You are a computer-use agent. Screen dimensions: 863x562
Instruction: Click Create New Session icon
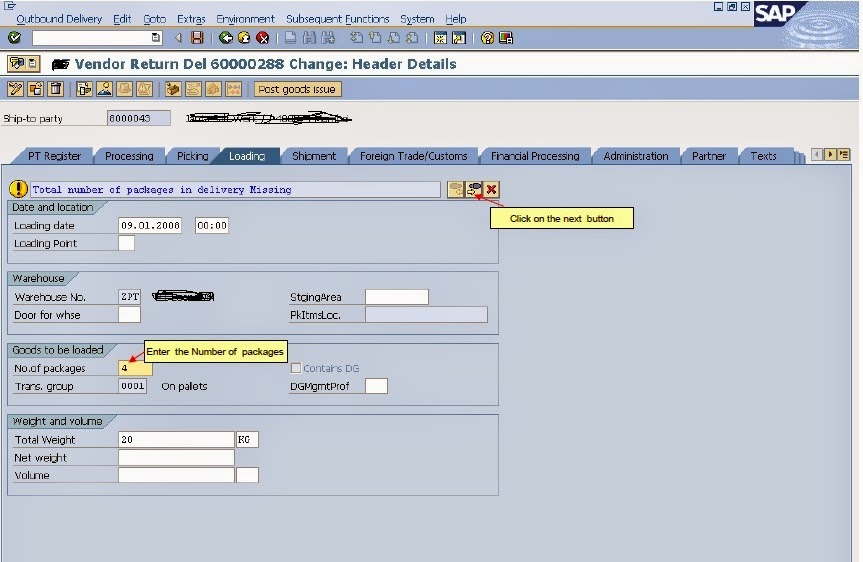440,38
